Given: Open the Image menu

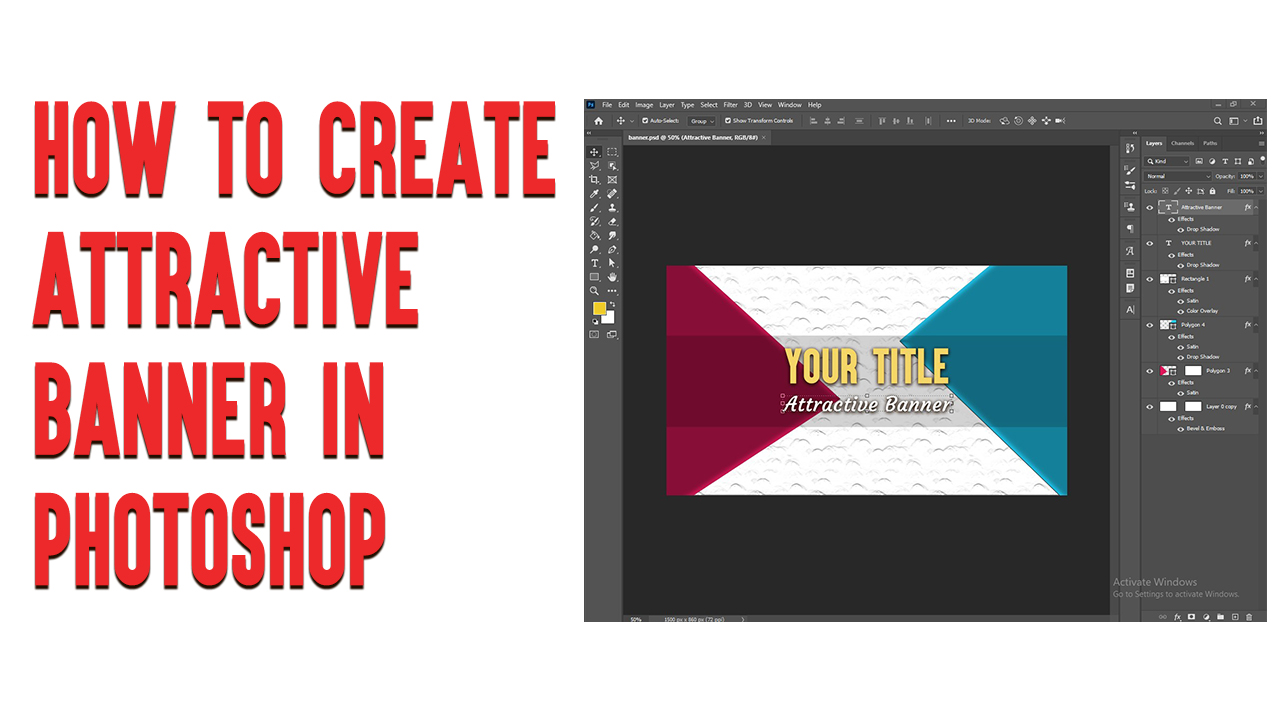Looking at the screenshot, I should (x=644, y=105).
